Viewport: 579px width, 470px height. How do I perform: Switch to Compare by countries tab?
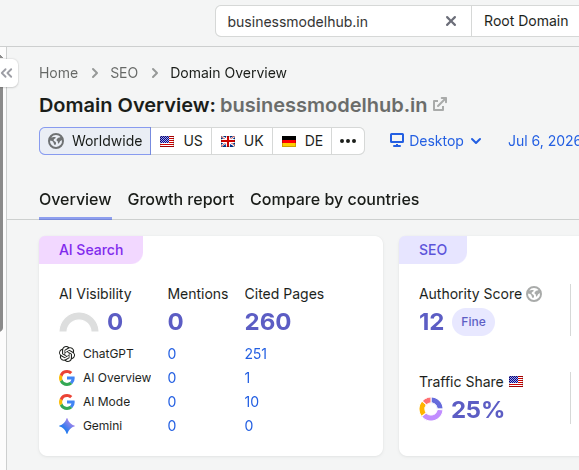335,200
